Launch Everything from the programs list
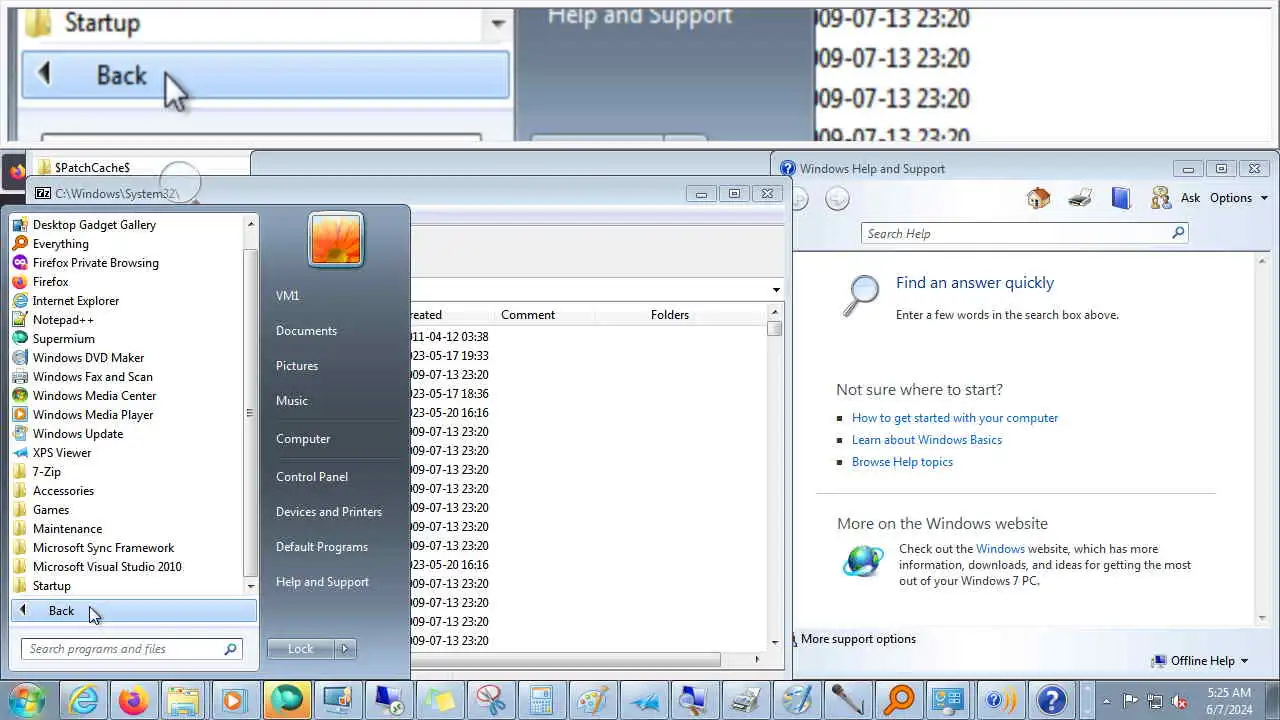This screenshot has width=1280, height=720. (60, 244)
